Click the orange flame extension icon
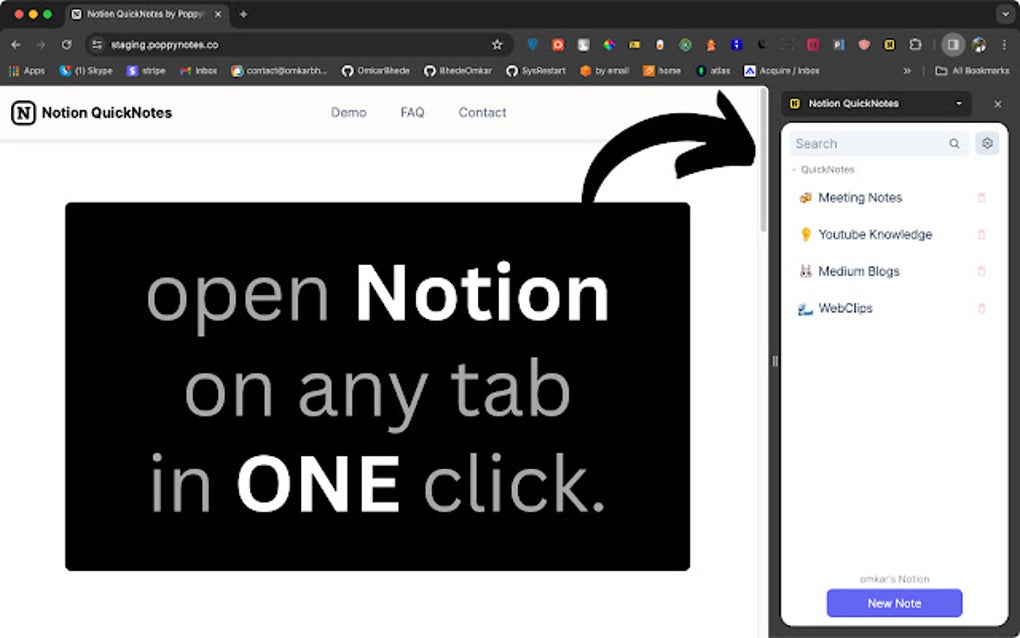This screenshot has width=1020, height=638. (711, 44)
